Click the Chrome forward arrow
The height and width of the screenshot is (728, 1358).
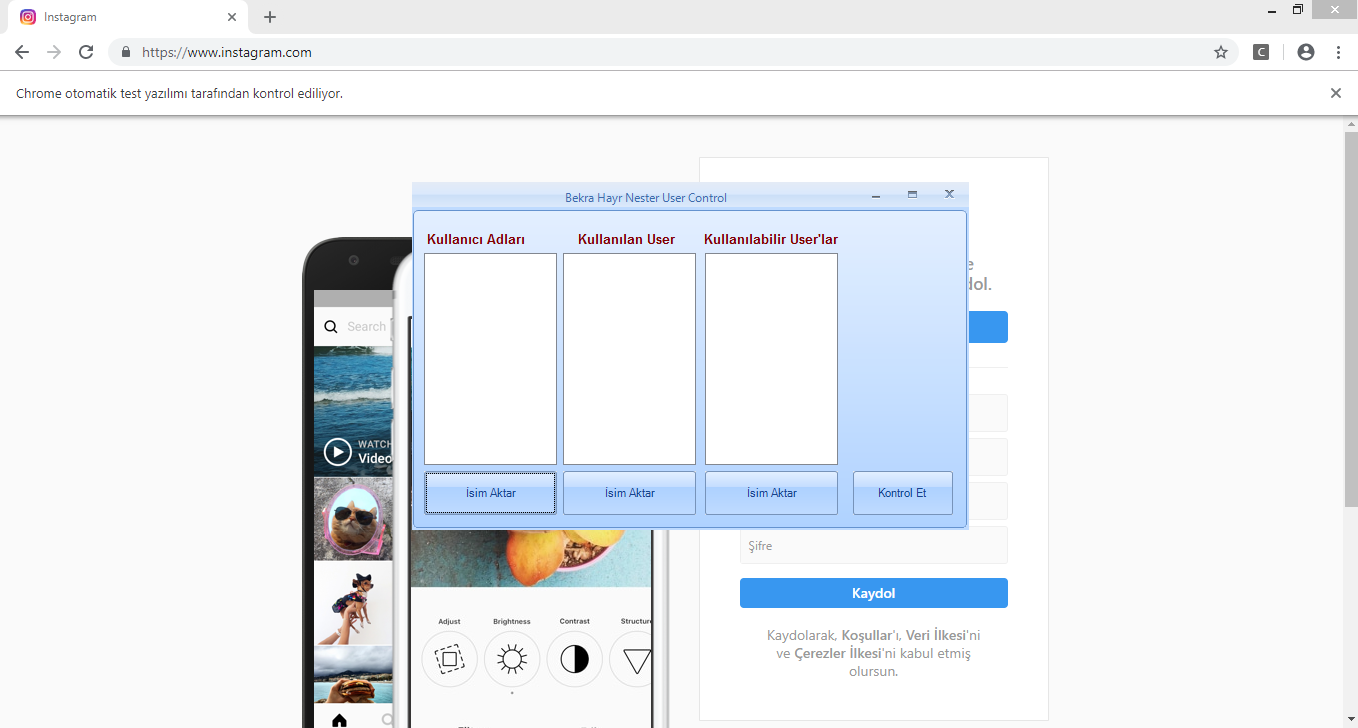click(54, 52)
